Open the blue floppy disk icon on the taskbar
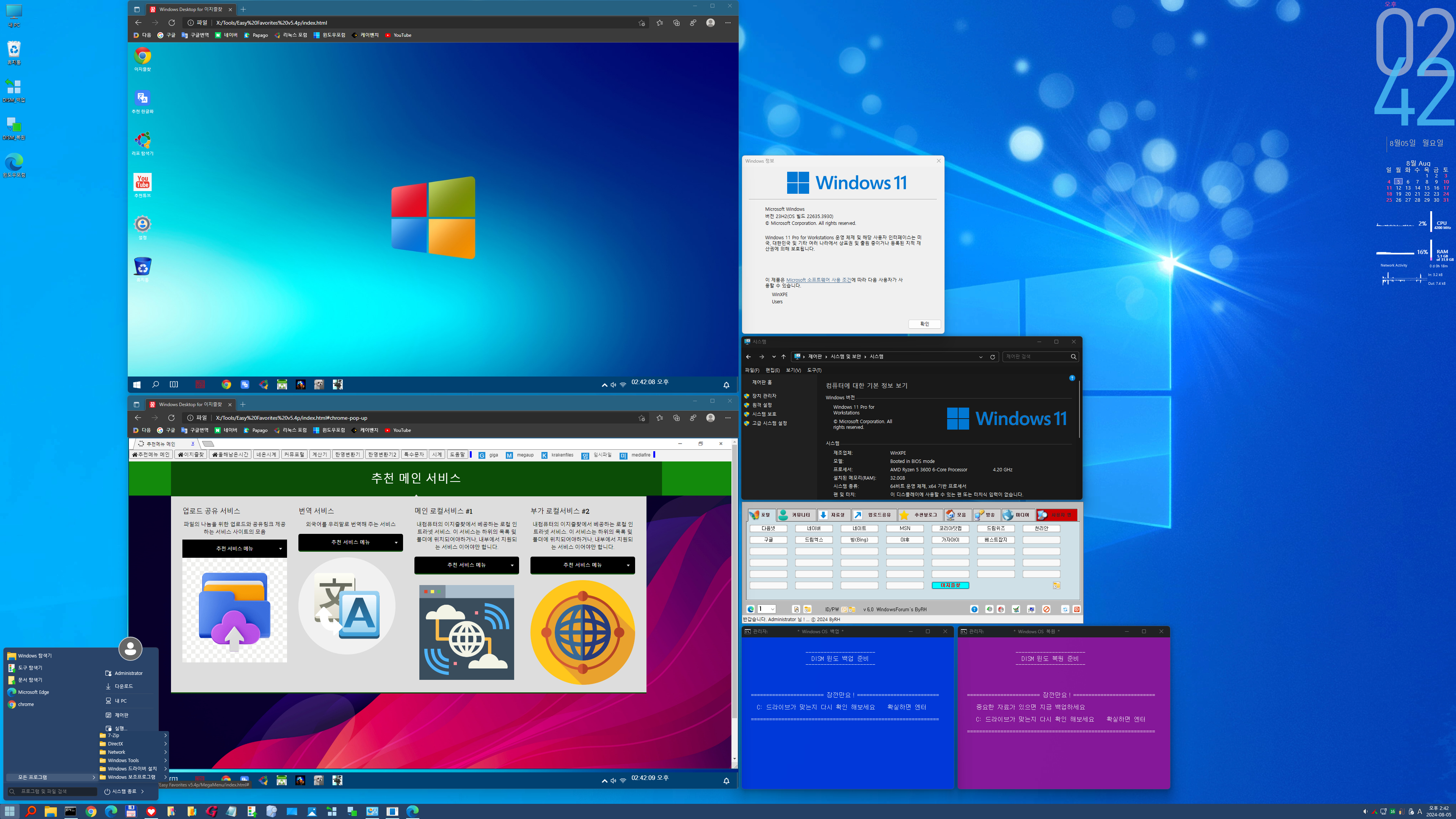The image size is (1456, 819). point(131,811)
